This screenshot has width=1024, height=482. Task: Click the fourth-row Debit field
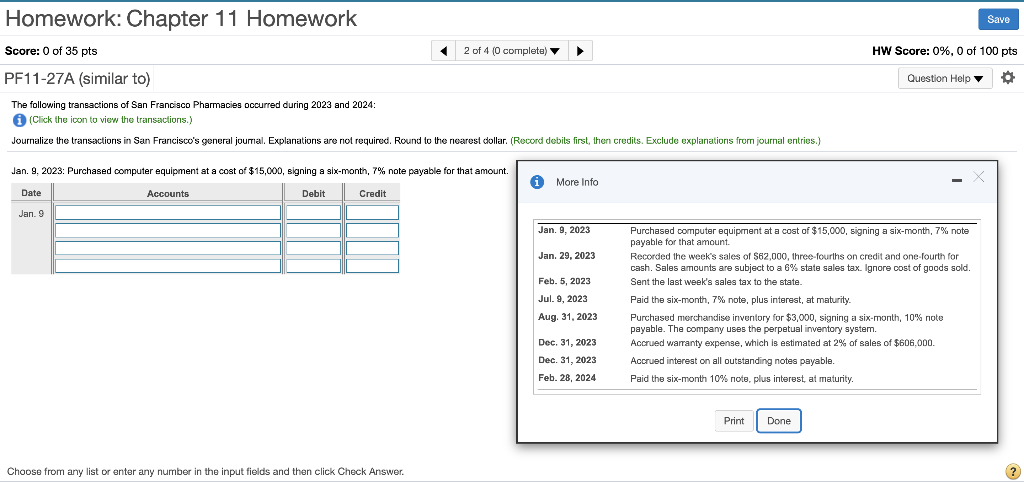313,266
